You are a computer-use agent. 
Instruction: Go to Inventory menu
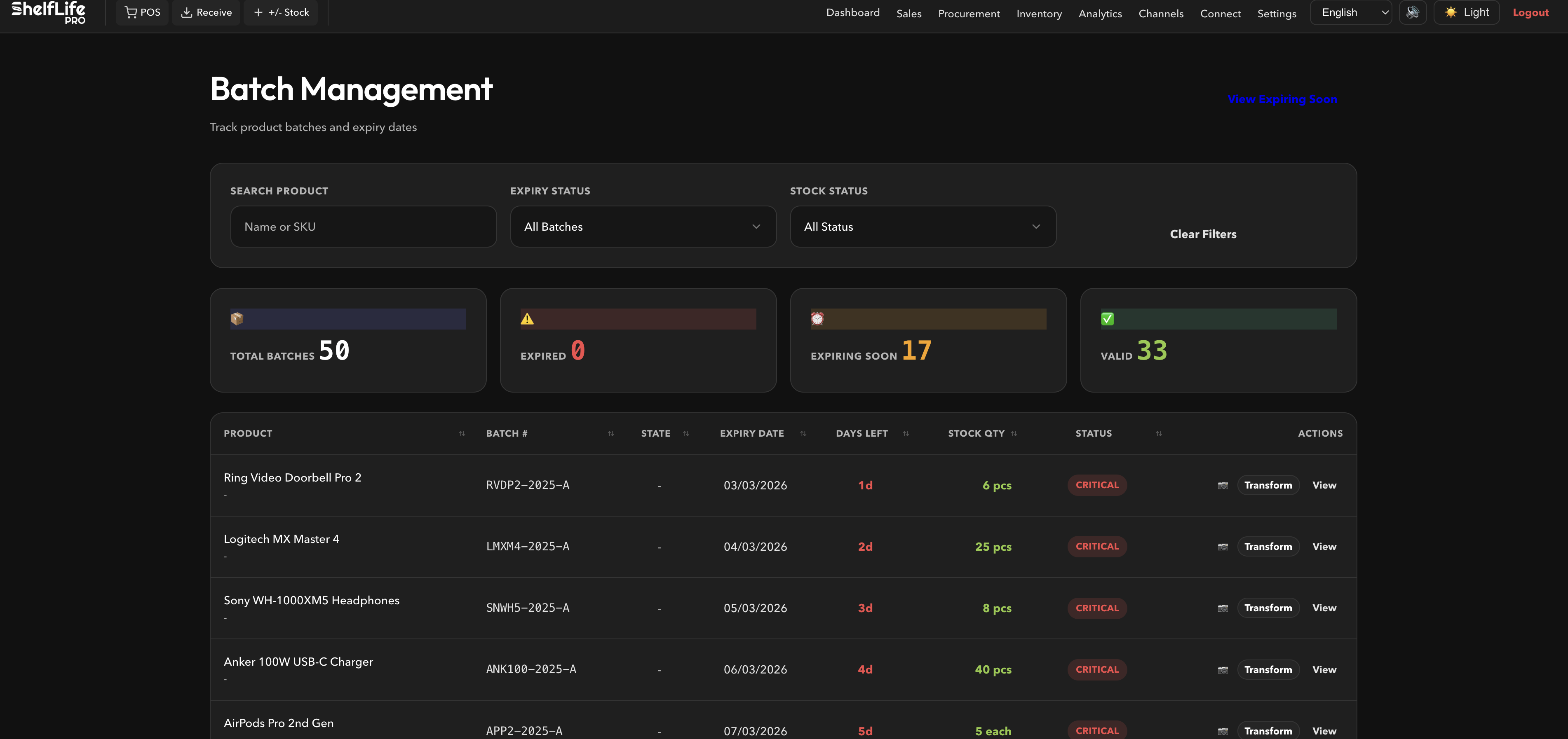pos(1038,13)
